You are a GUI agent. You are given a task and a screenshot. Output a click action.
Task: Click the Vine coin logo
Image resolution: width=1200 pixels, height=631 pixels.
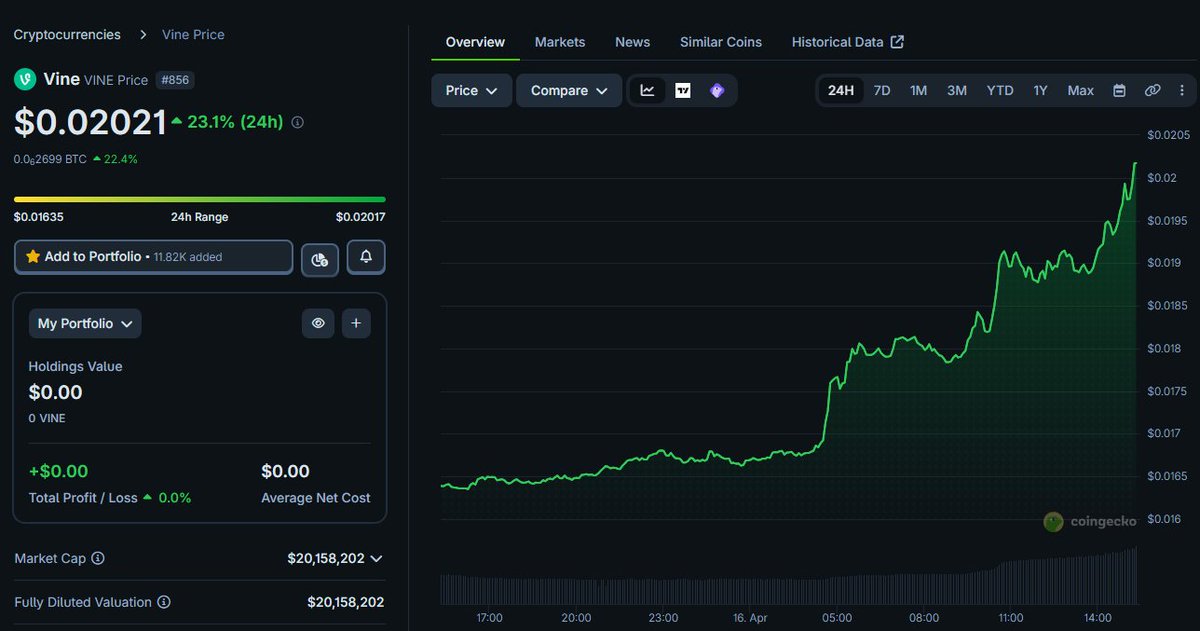click(x=25, y=79)
